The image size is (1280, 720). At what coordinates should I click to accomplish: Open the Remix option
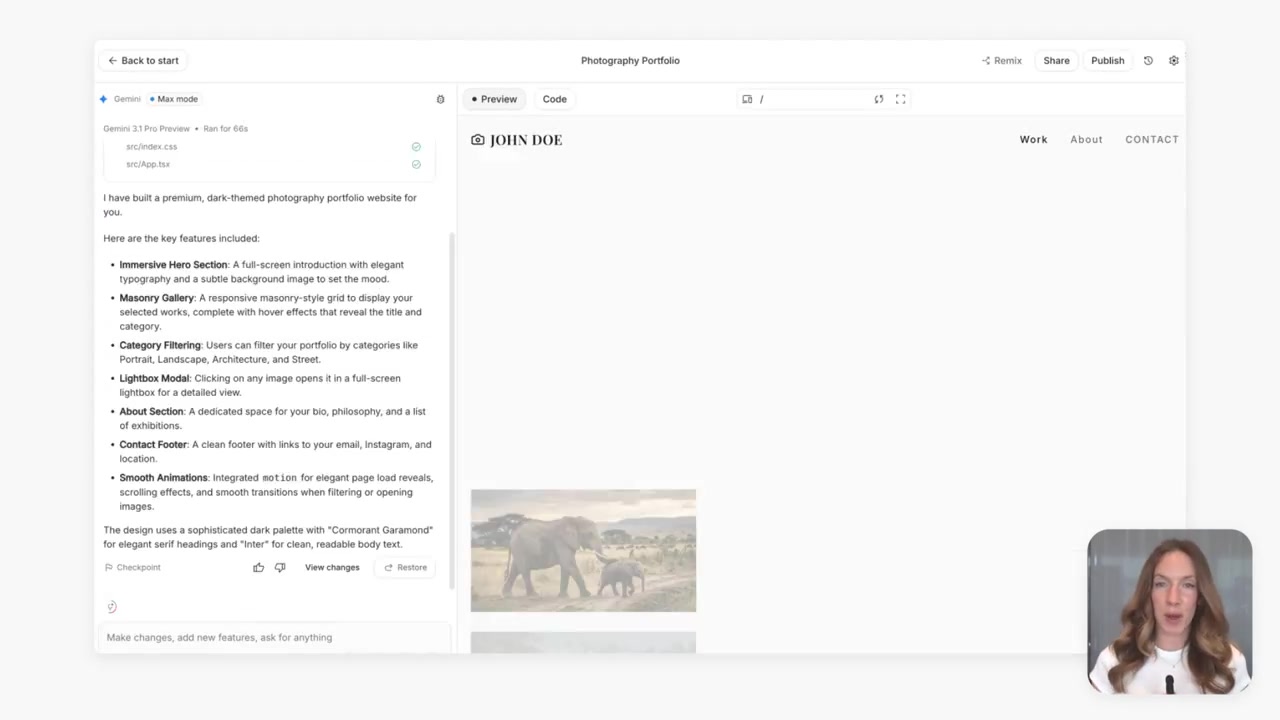[x=1002, y=60]
